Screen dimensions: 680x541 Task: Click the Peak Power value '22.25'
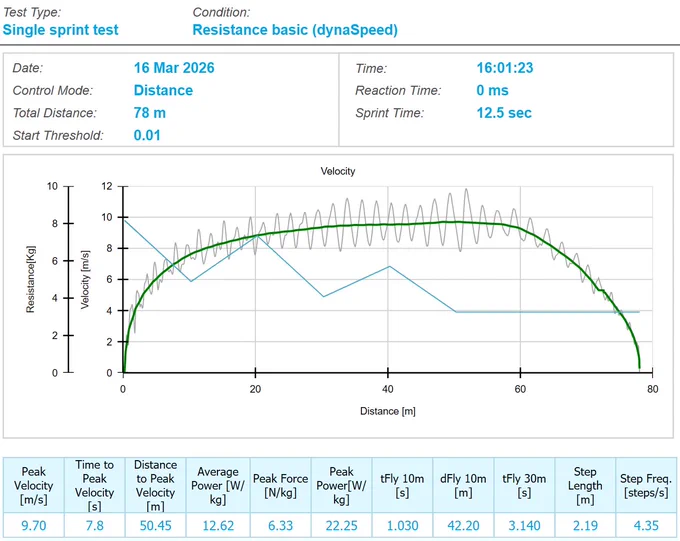tap(342, 526)
